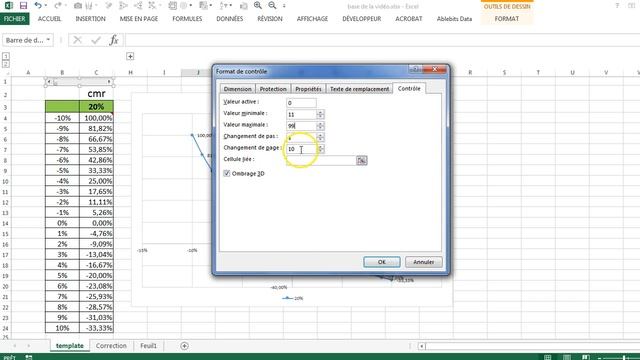Open the Help question mark button
The image size is (640, 360).
(x=617, y=6)
